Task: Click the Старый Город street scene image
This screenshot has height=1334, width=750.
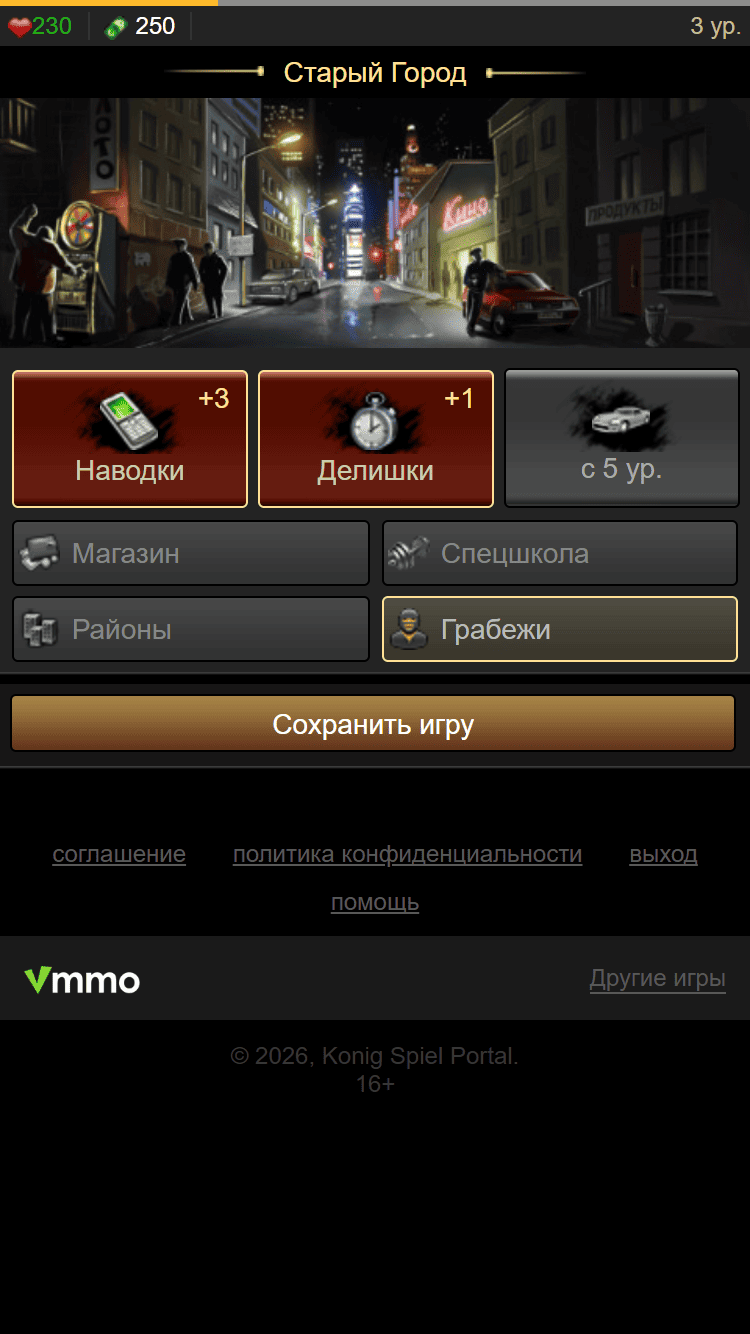Action: pyautogui.click(x=375, y=222)
